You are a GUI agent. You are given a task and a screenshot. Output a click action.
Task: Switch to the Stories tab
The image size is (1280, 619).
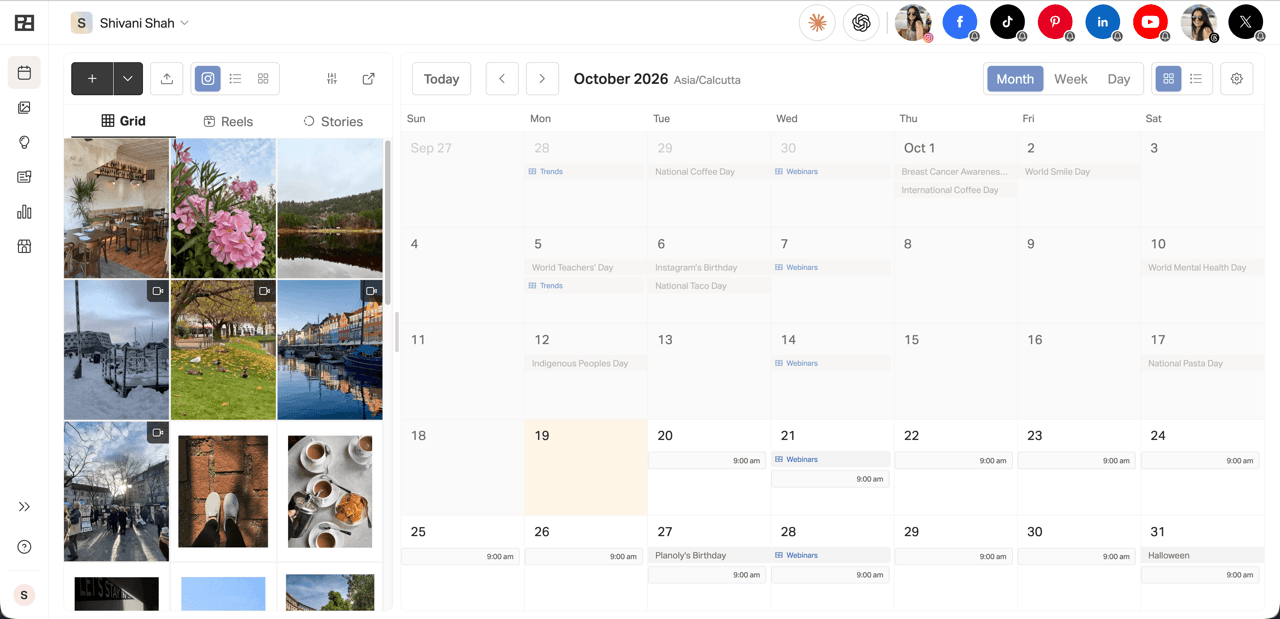coord(333,121)
